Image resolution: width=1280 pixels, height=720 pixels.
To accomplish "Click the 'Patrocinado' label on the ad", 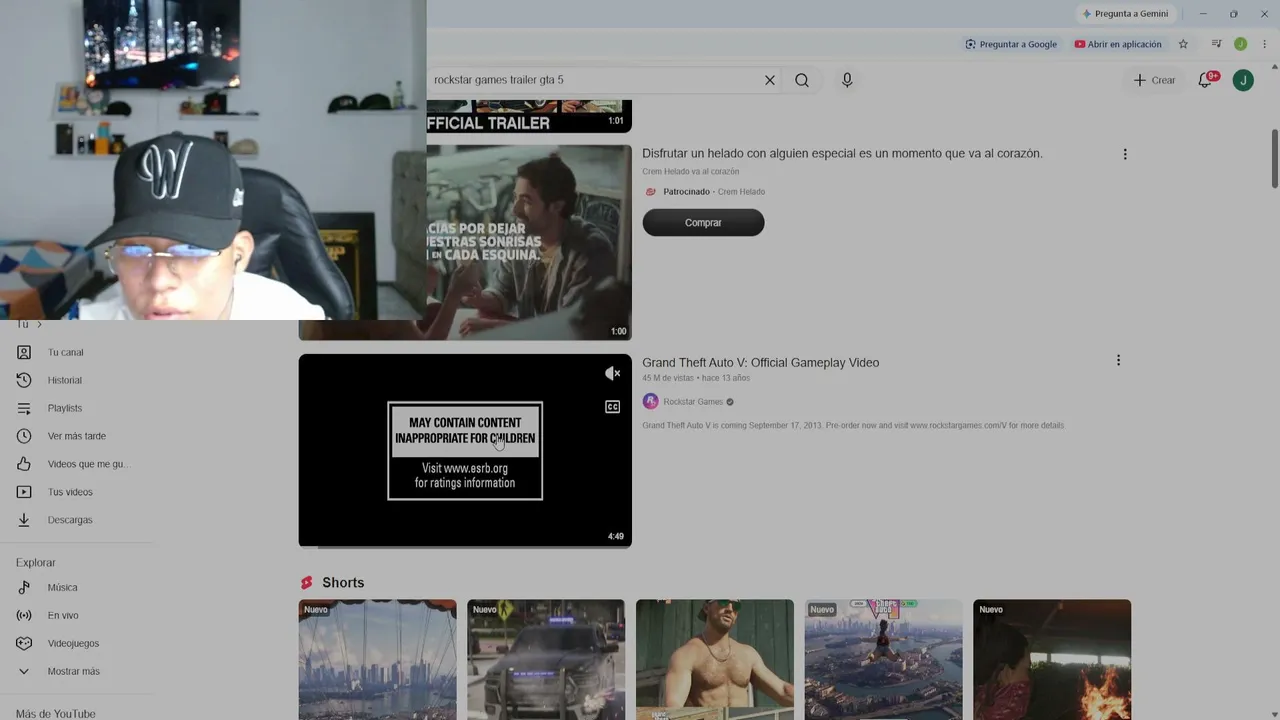I will pyautogui.click(x=686, y=192).
